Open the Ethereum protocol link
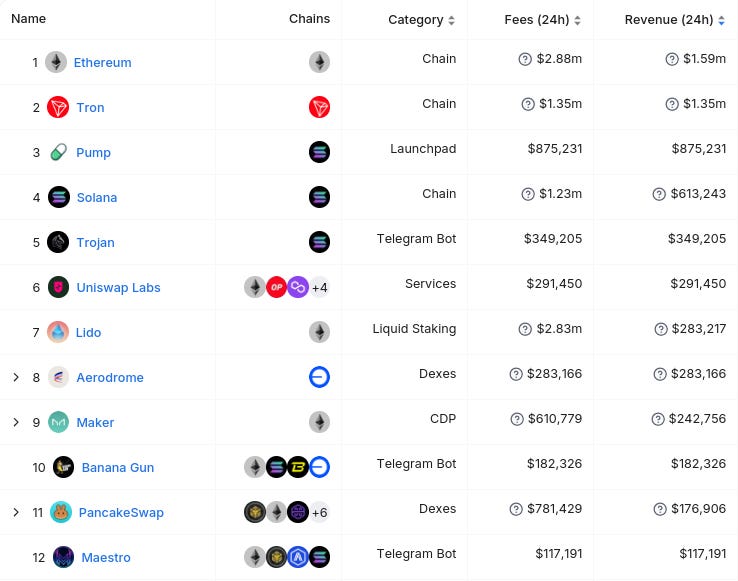738x581 pixels. click(x=103, y=63)
